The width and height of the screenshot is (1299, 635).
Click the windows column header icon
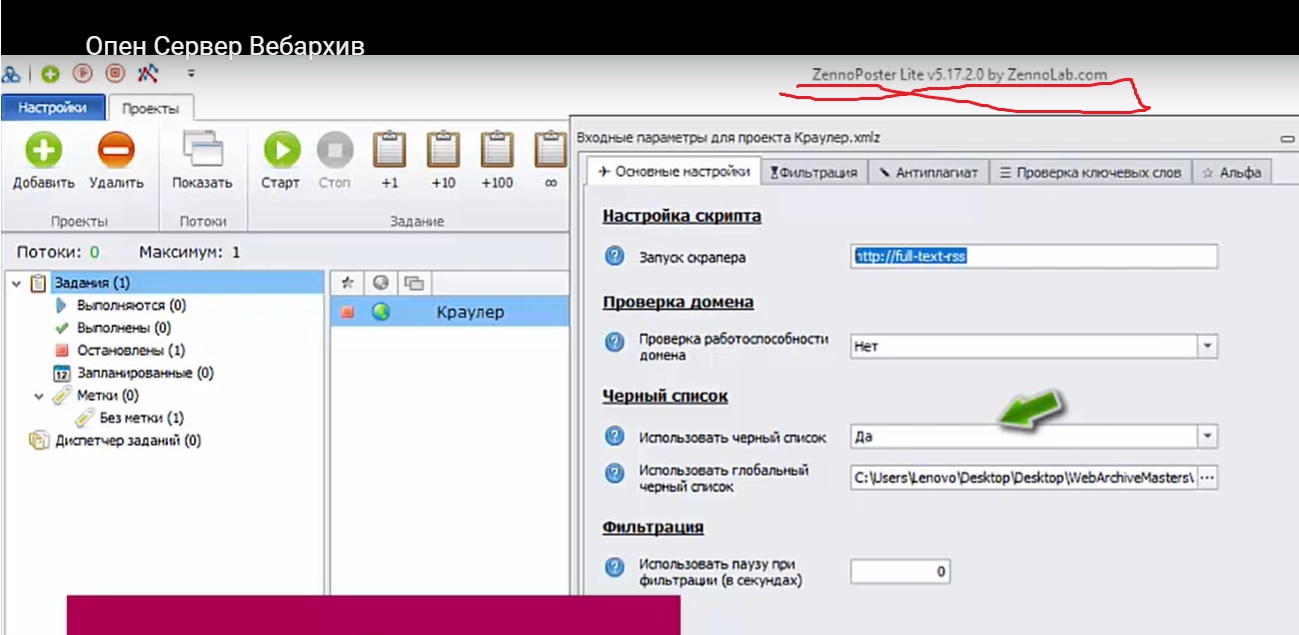pos(413,283)
